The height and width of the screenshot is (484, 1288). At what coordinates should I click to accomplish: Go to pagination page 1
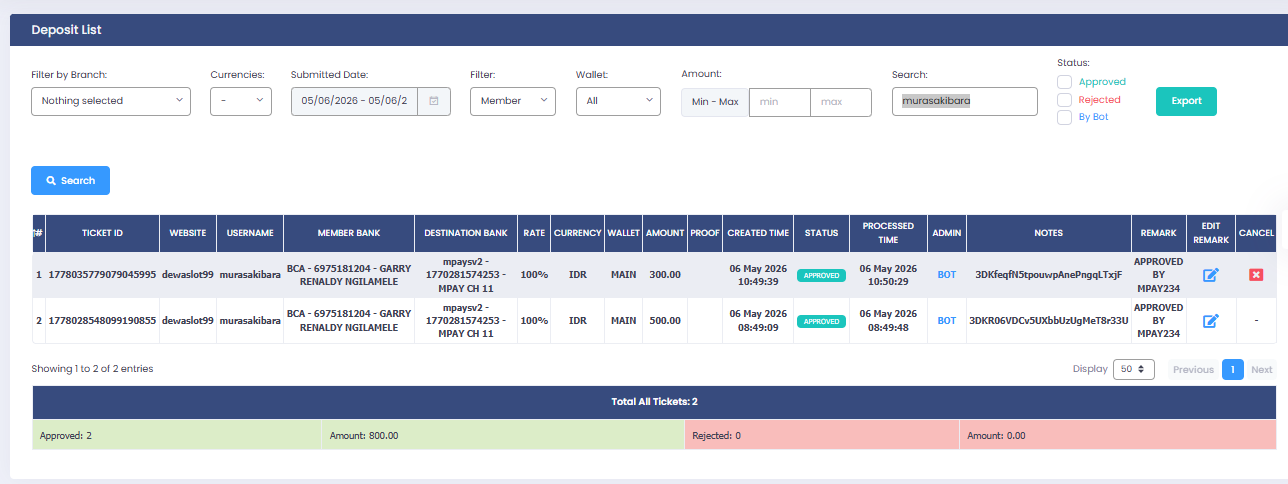(x=1233, y=369)
